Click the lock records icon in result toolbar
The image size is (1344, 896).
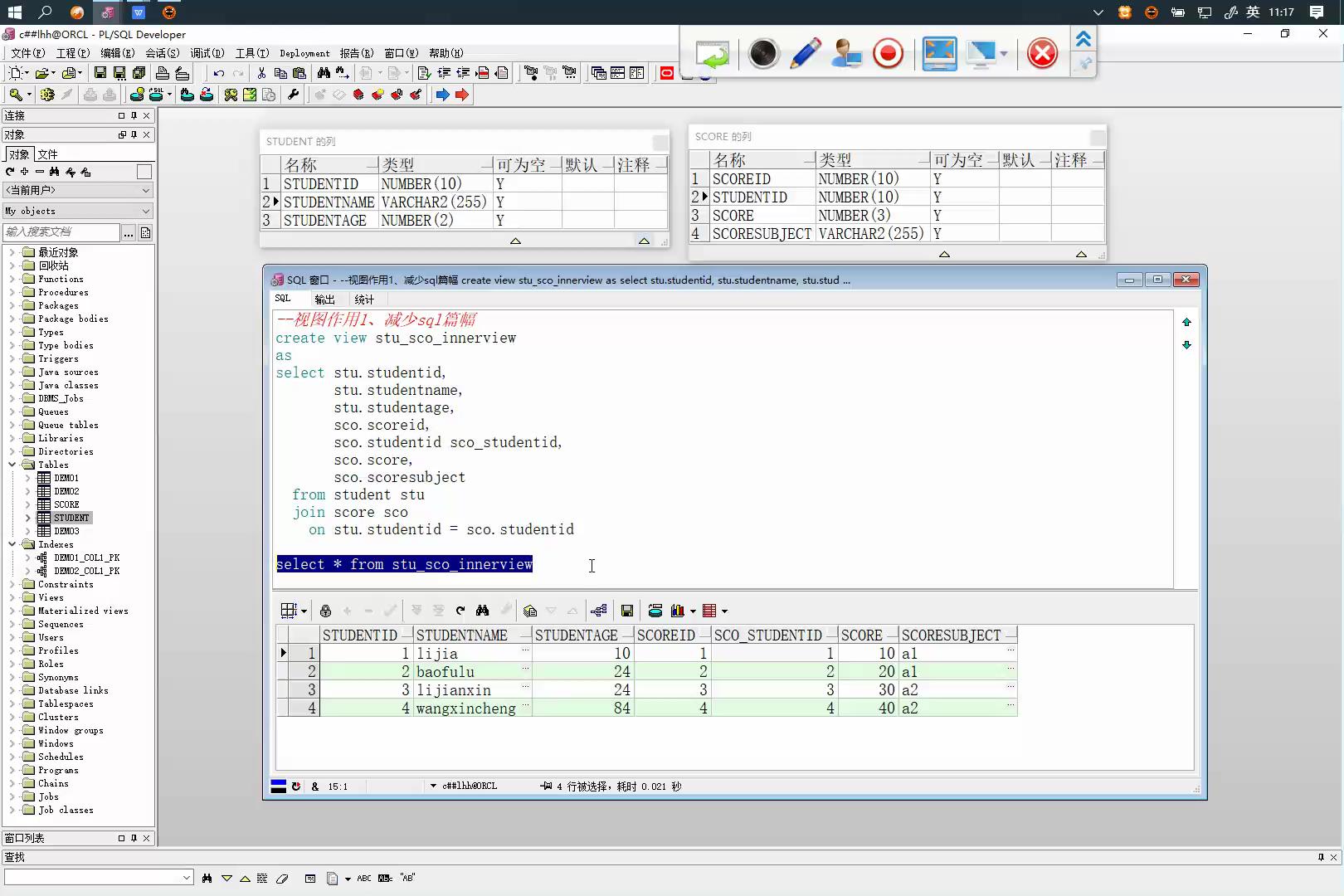(325, 611)
